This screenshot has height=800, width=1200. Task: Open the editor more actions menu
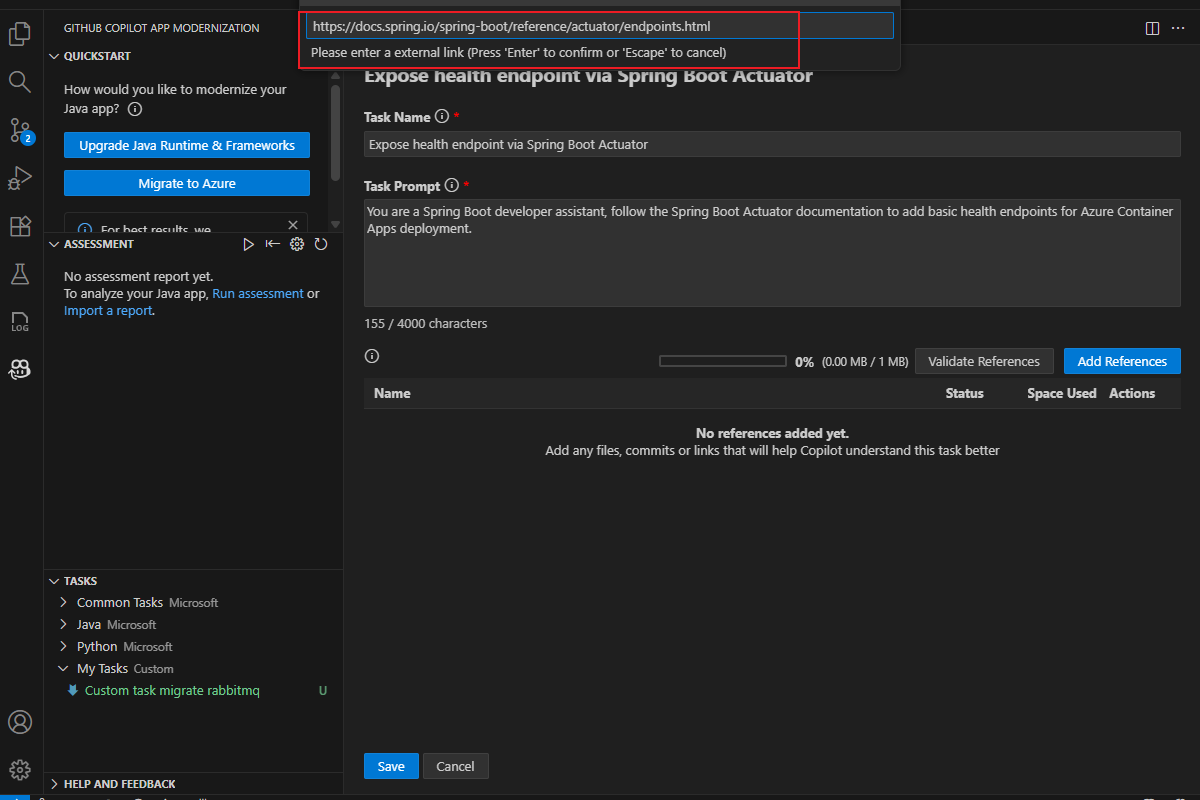point(1177,29)
